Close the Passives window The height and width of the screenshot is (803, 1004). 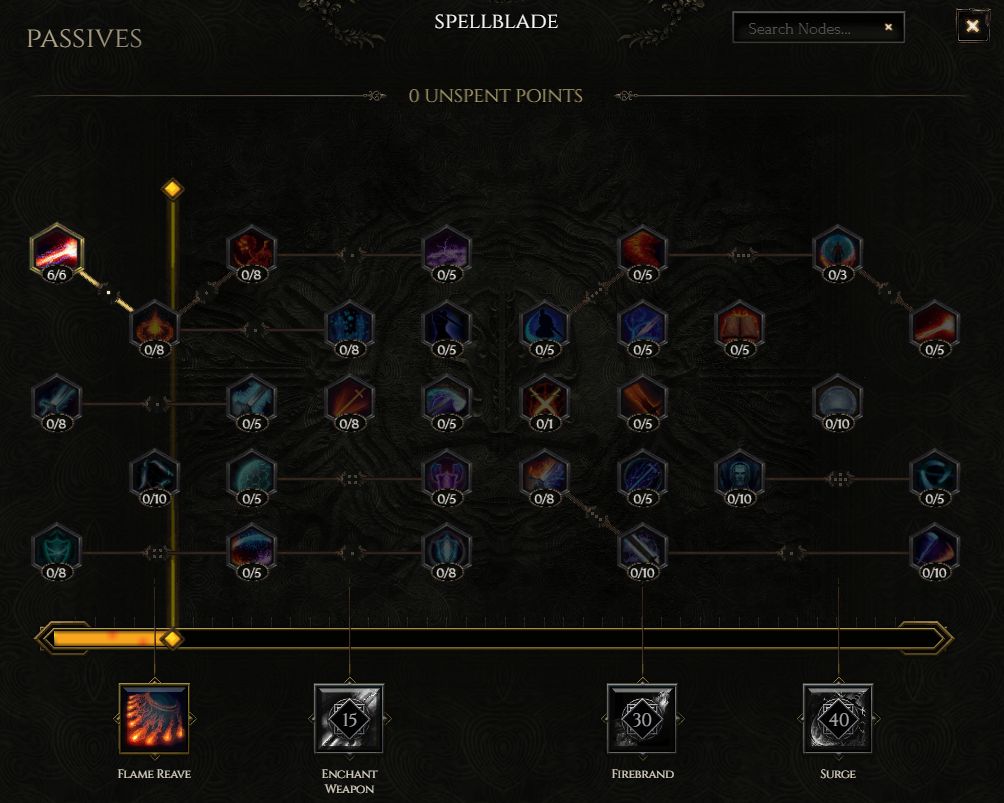[972, 26]
